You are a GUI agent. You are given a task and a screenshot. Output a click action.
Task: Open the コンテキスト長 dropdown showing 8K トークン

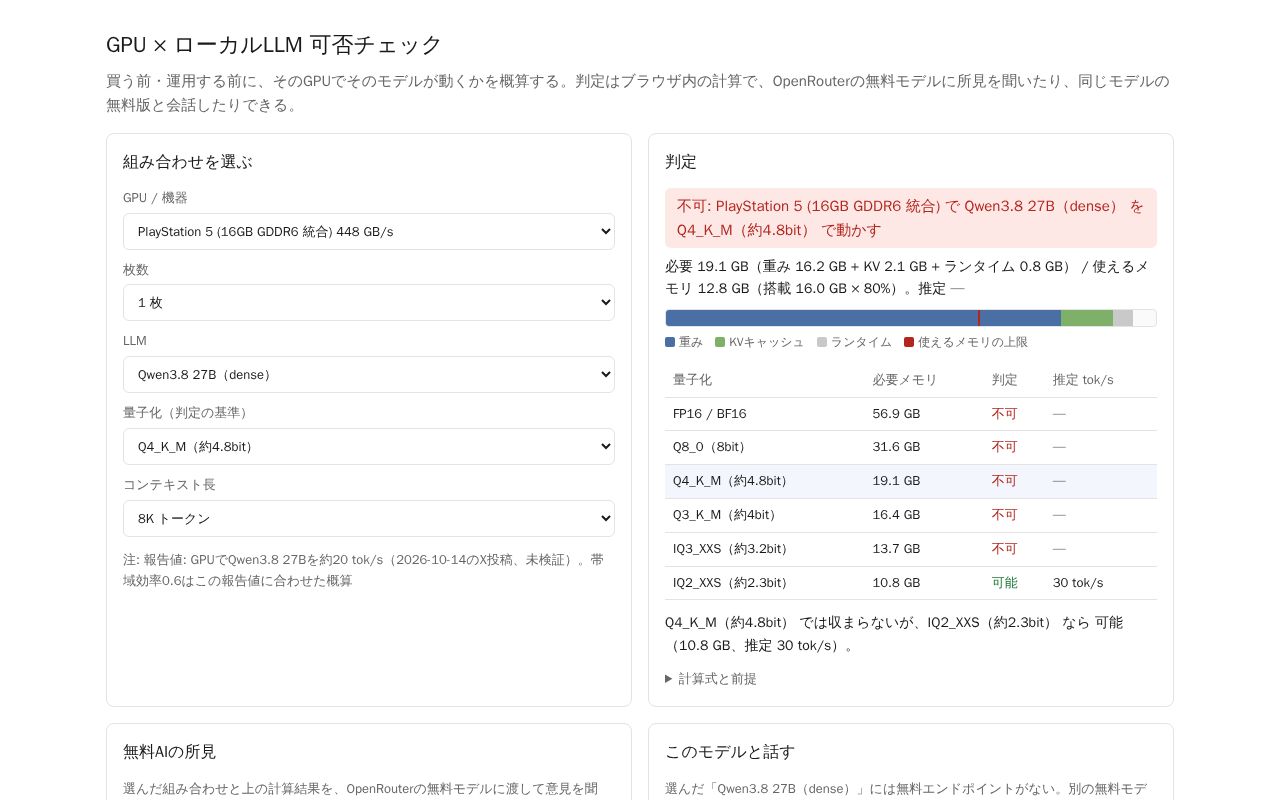[x=369, y=518]
